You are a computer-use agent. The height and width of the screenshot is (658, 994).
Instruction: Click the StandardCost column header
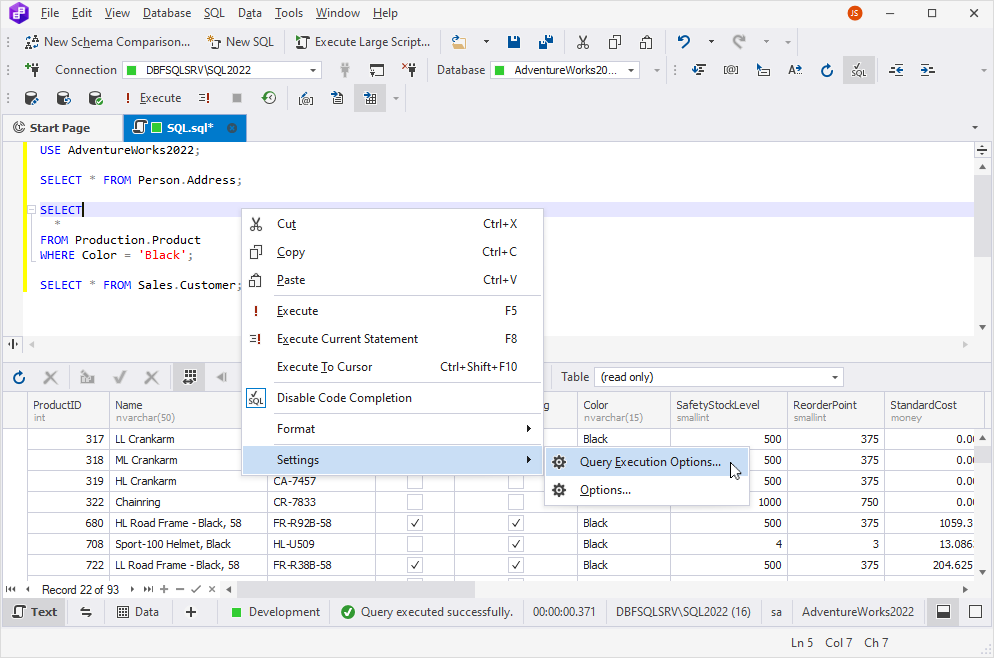pyautogui.click(x=933, y=411)
